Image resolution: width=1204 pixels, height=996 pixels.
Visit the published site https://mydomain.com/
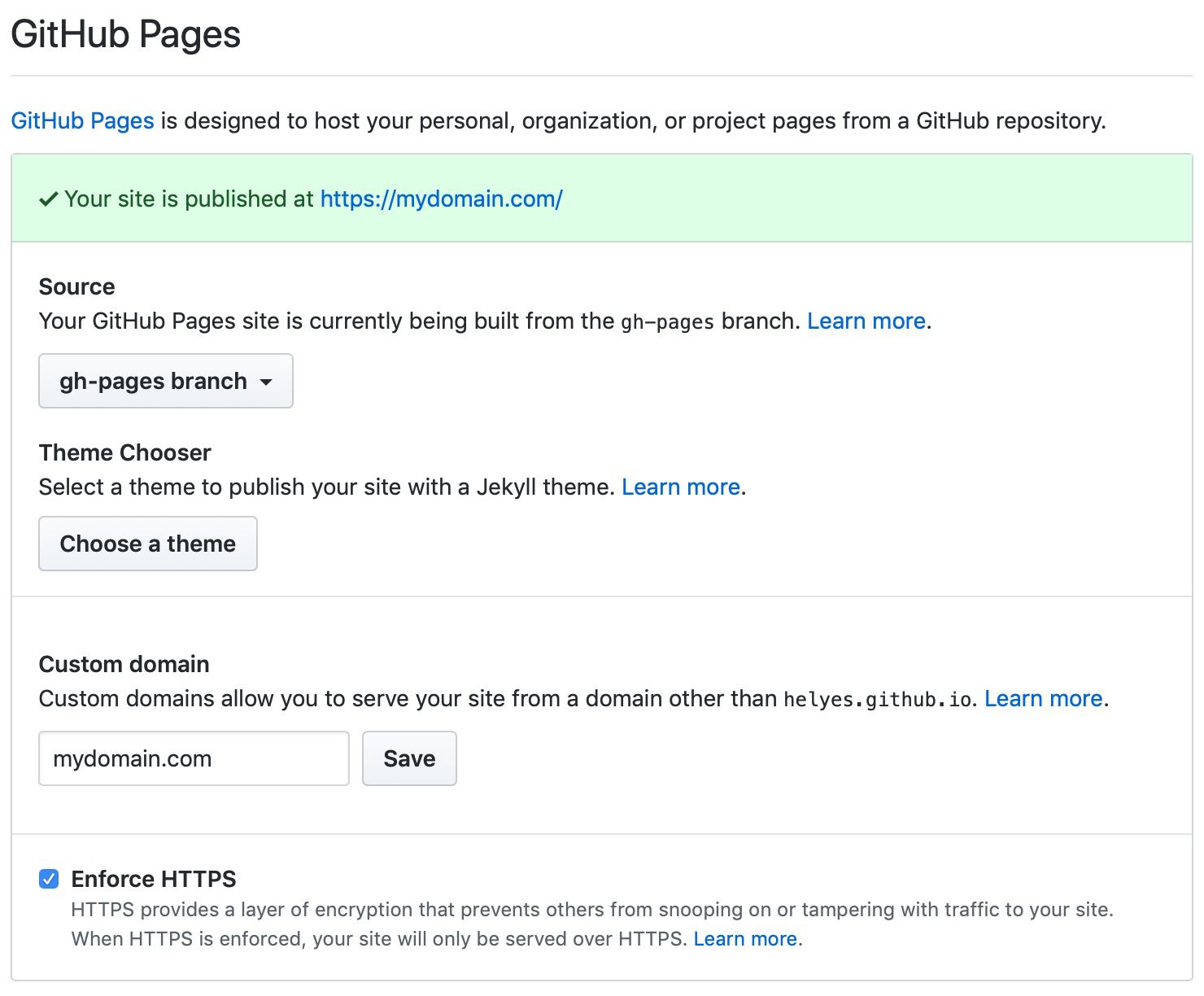click(x=441, y=199)
